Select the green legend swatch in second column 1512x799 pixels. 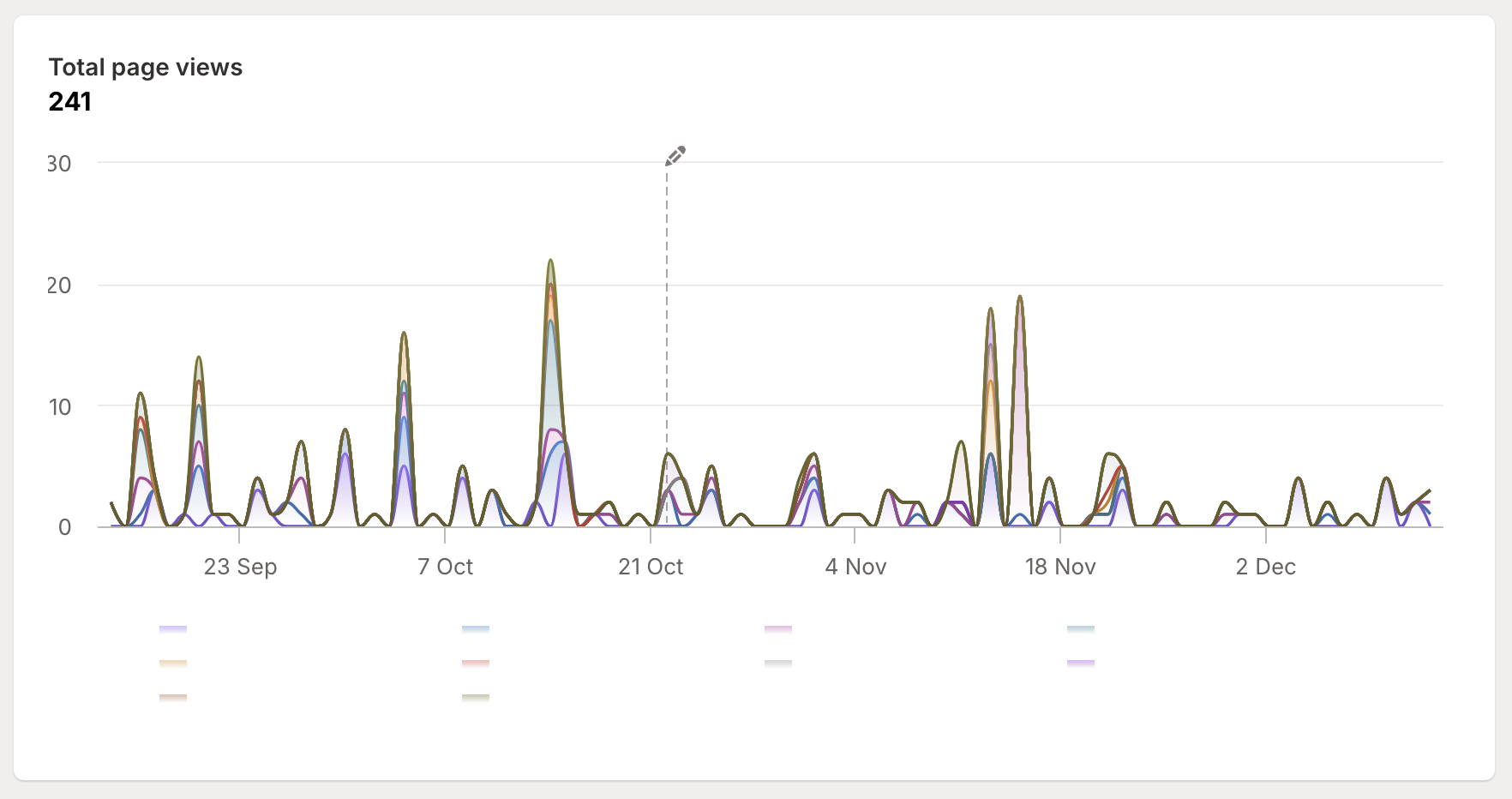click(476, 697)
